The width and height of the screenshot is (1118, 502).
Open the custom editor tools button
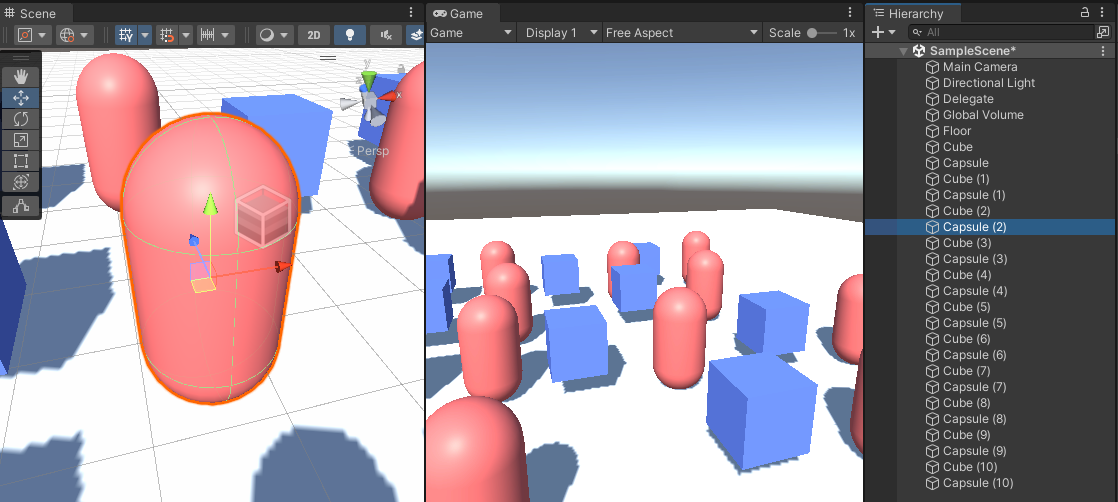21,206
